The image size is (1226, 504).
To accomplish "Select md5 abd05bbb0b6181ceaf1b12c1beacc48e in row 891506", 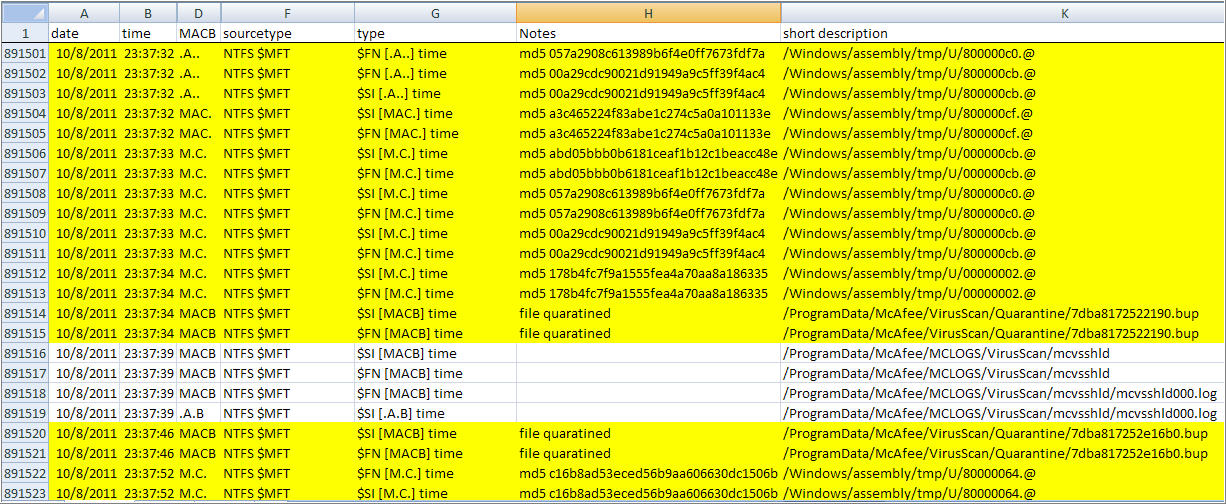I will pyautogui.click(x=648, y=153).
